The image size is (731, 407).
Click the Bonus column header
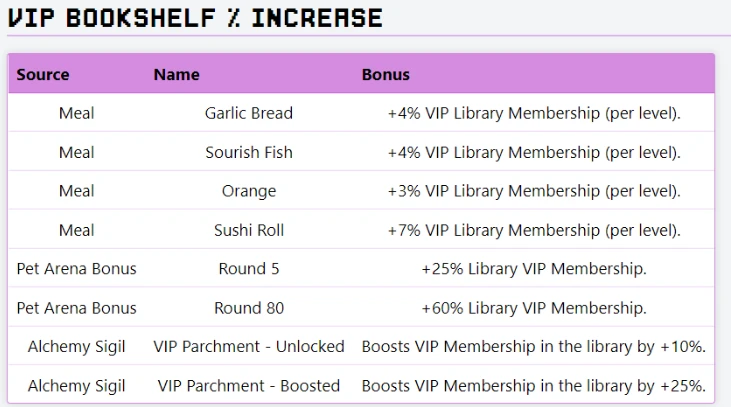pyautogui.click(x=386, y=75)
